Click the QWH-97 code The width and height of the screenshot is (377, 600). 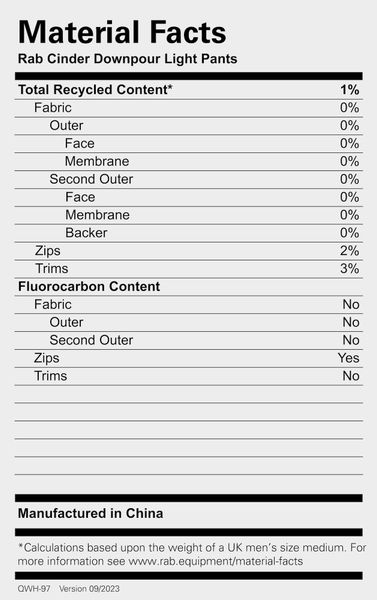(x=34, y=589)
